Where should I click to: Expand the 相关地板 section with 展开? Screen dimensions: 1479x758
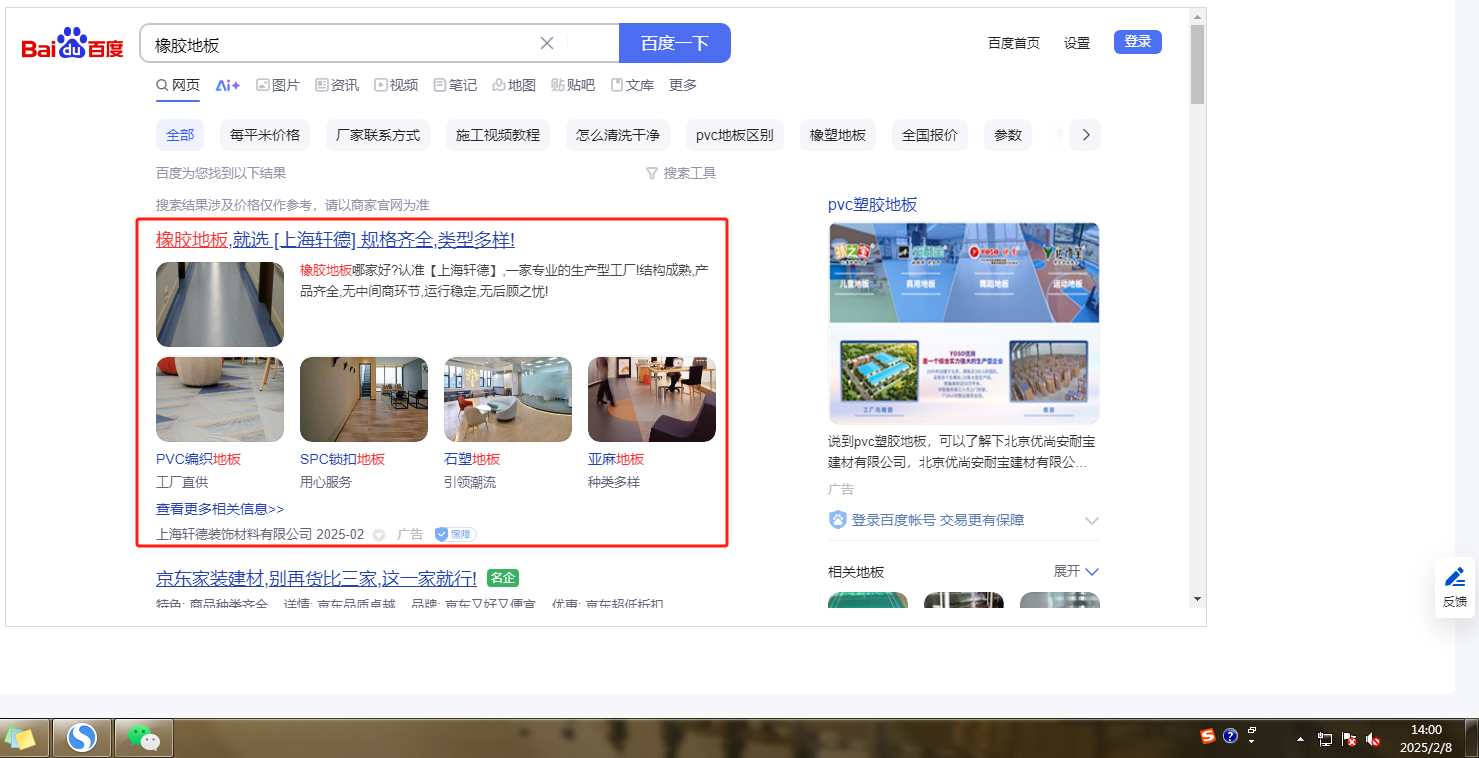[x=1076, y=571]
